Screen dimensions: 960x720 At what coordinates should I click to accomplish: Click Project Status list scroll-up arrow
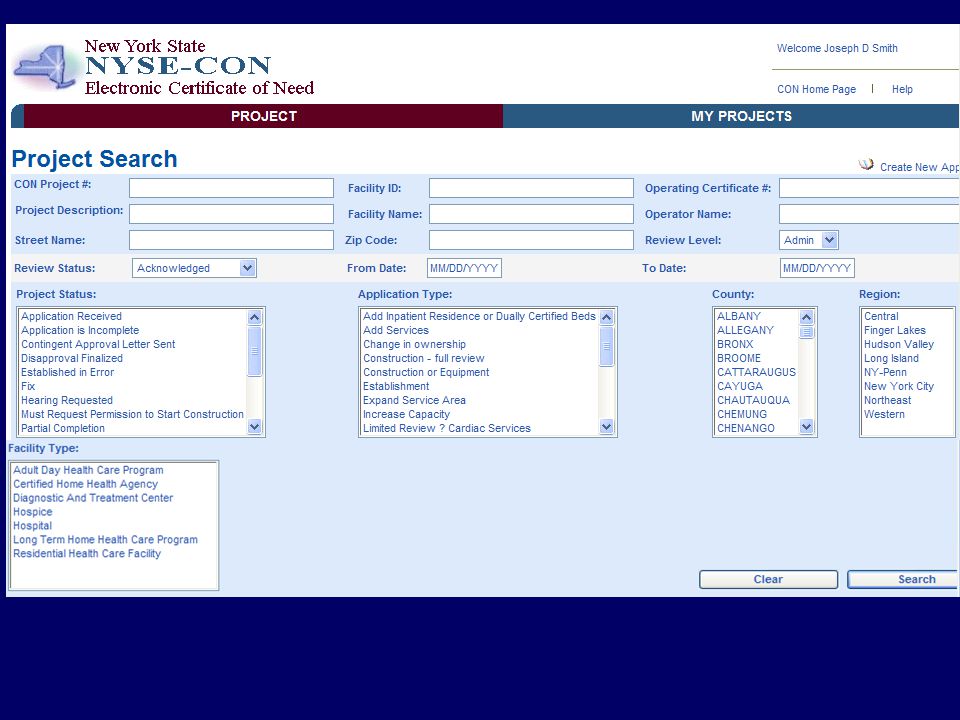255,317
